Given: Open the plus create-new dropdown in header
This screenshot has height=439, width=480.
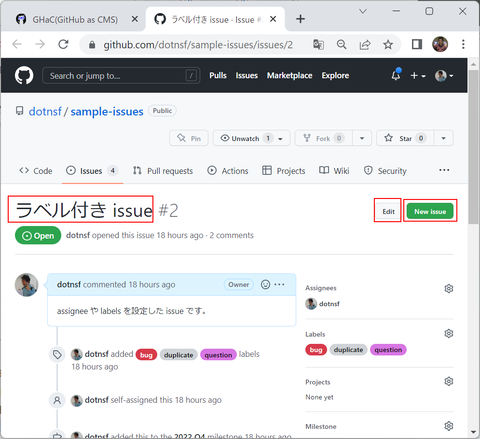Looking at the screenshot, I should tap(418, 76).
